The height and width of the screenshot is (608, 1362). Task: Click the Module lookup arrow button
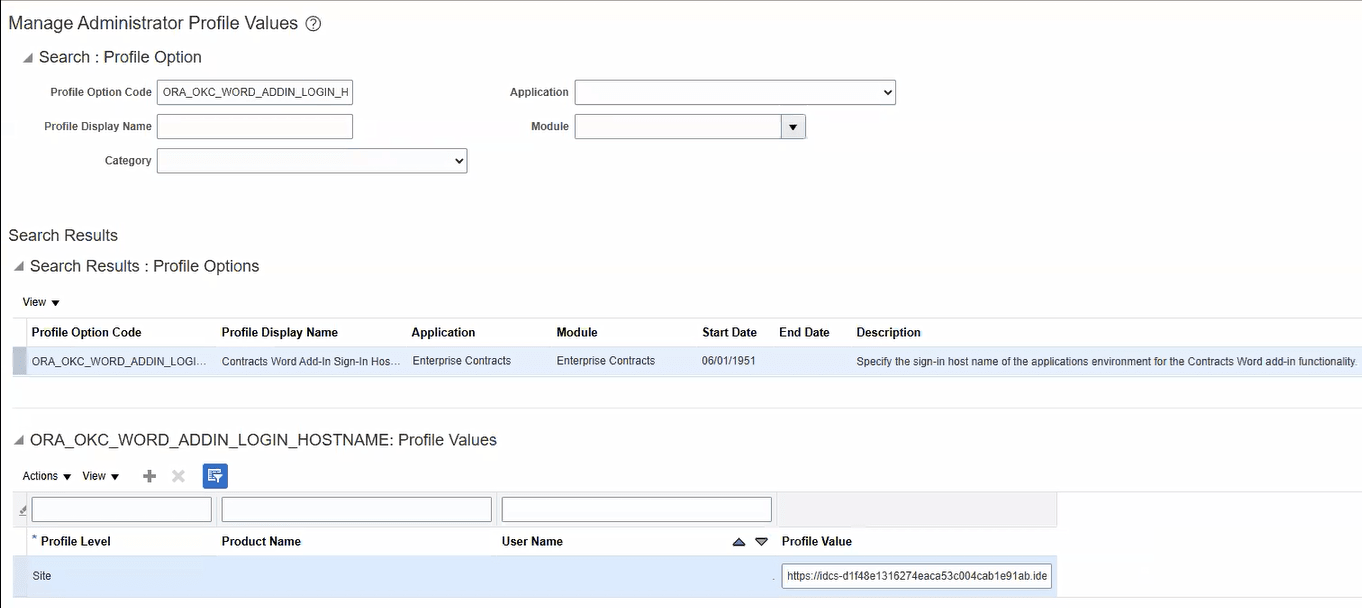793,126
